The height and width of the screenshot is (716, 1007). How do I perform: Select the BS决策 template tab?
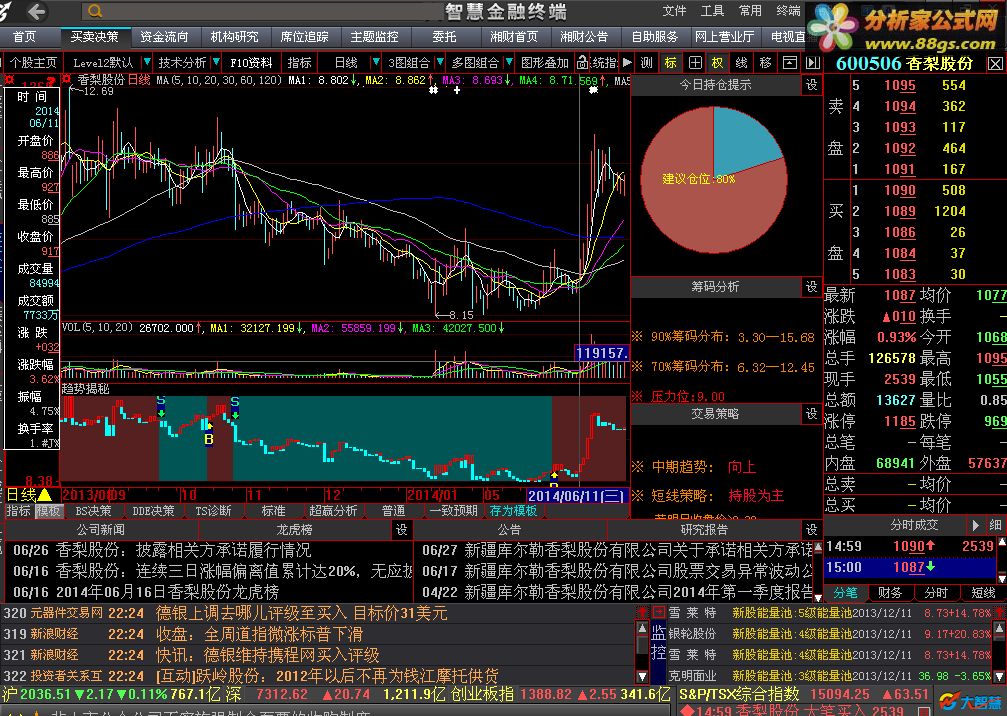click(93, 511)
